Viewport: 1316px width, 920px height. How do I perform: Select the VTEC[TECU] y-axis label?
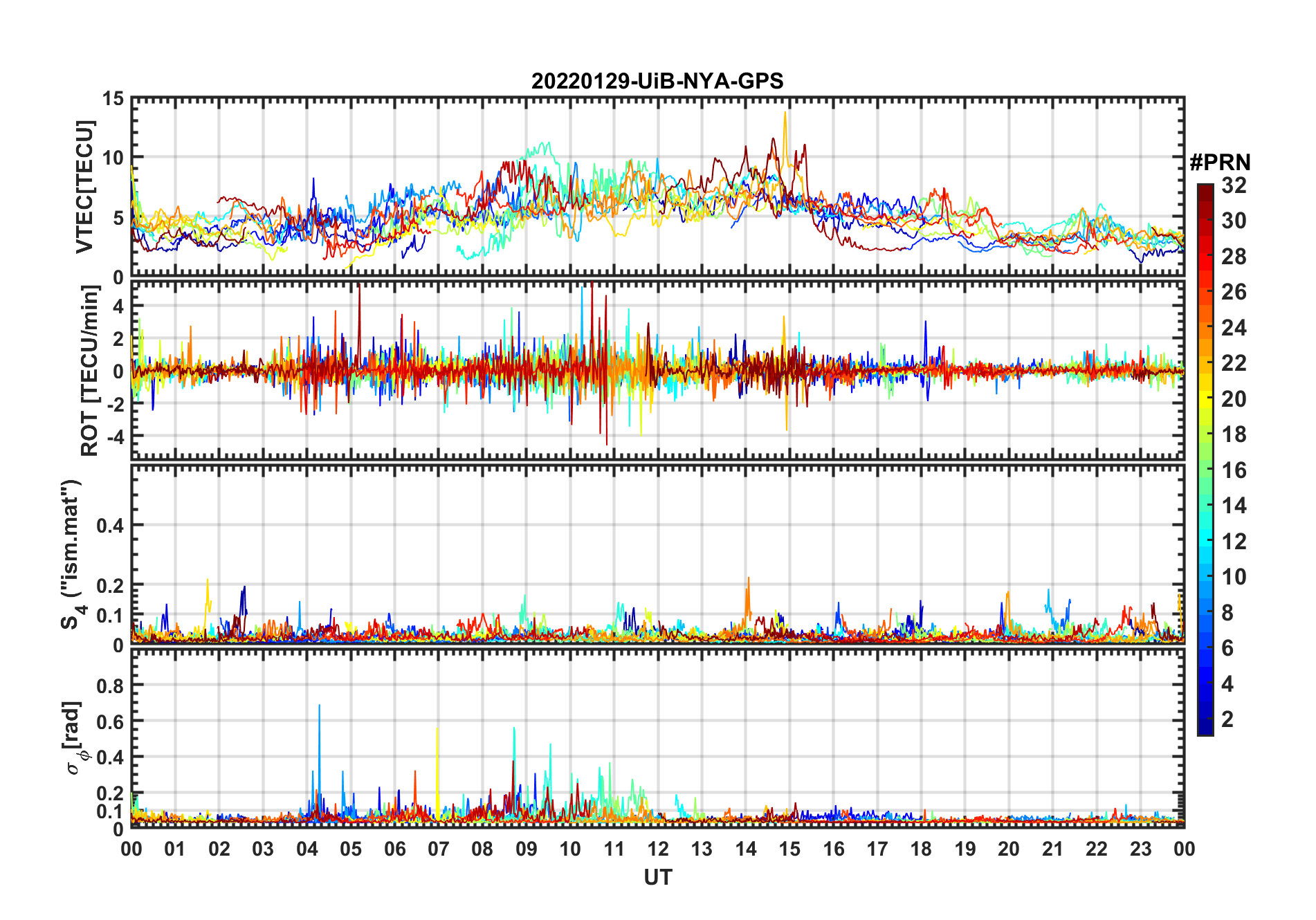[84, 187]
